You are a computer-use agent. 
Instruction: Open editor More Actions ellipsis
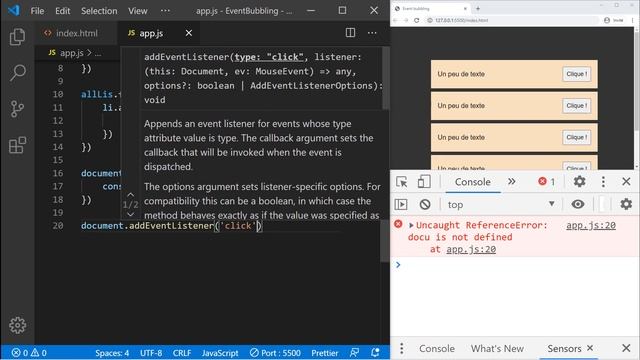click(x=372, y=33)
